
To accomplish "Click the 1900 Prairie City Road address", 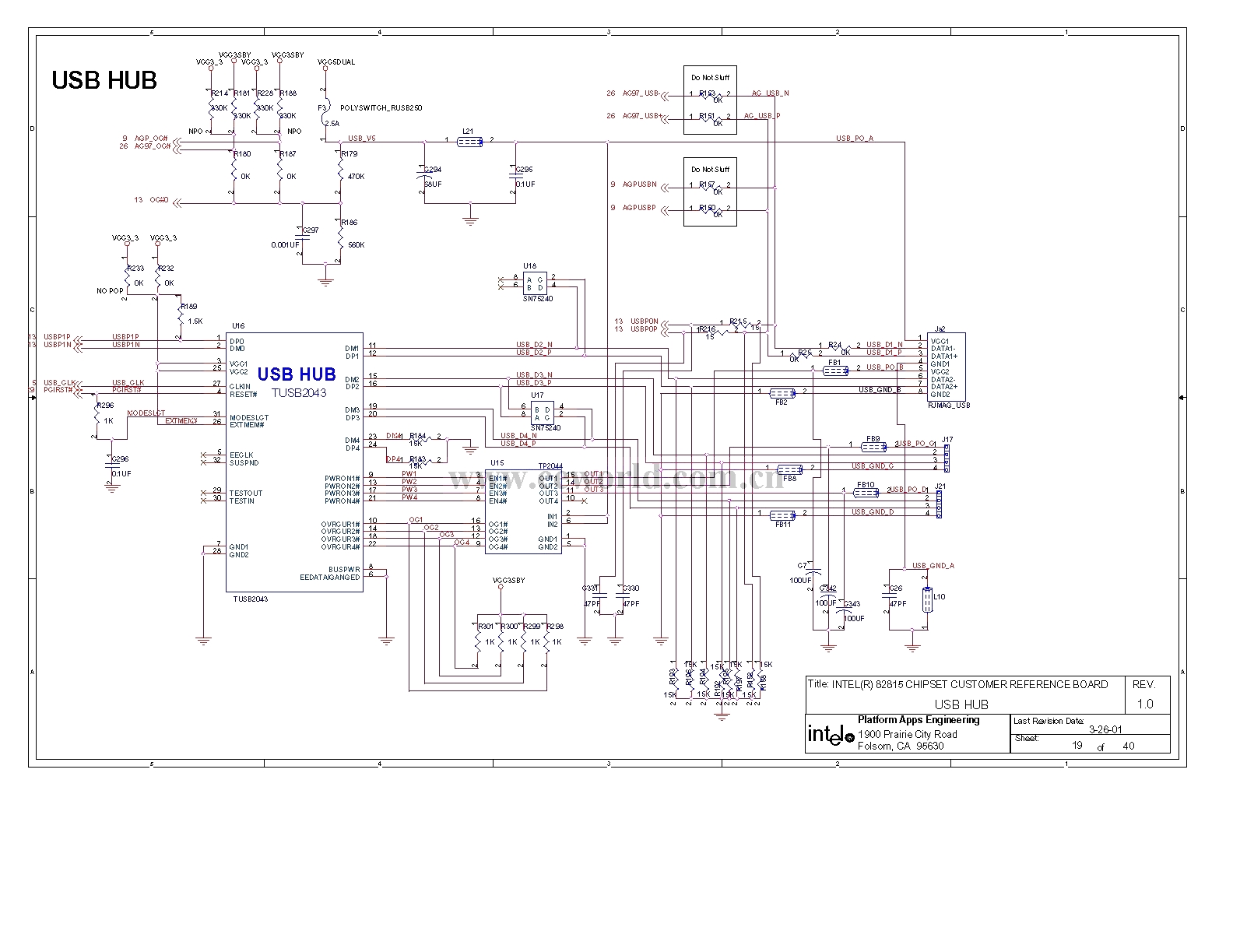I will click(908, 734).
